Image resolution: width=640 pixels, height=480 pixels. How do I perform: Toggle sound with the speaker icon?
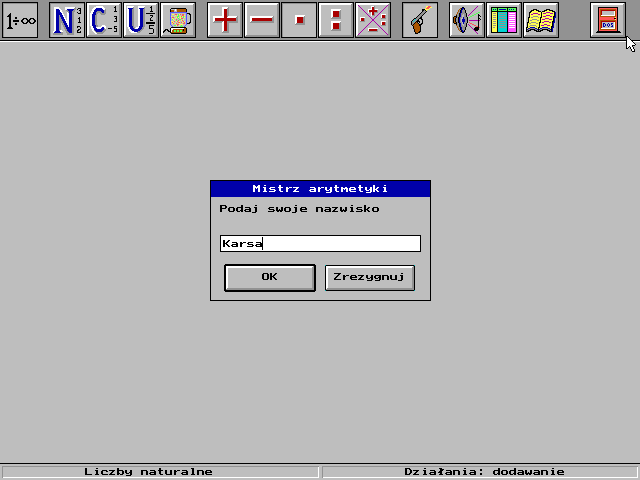coord(467,20)
